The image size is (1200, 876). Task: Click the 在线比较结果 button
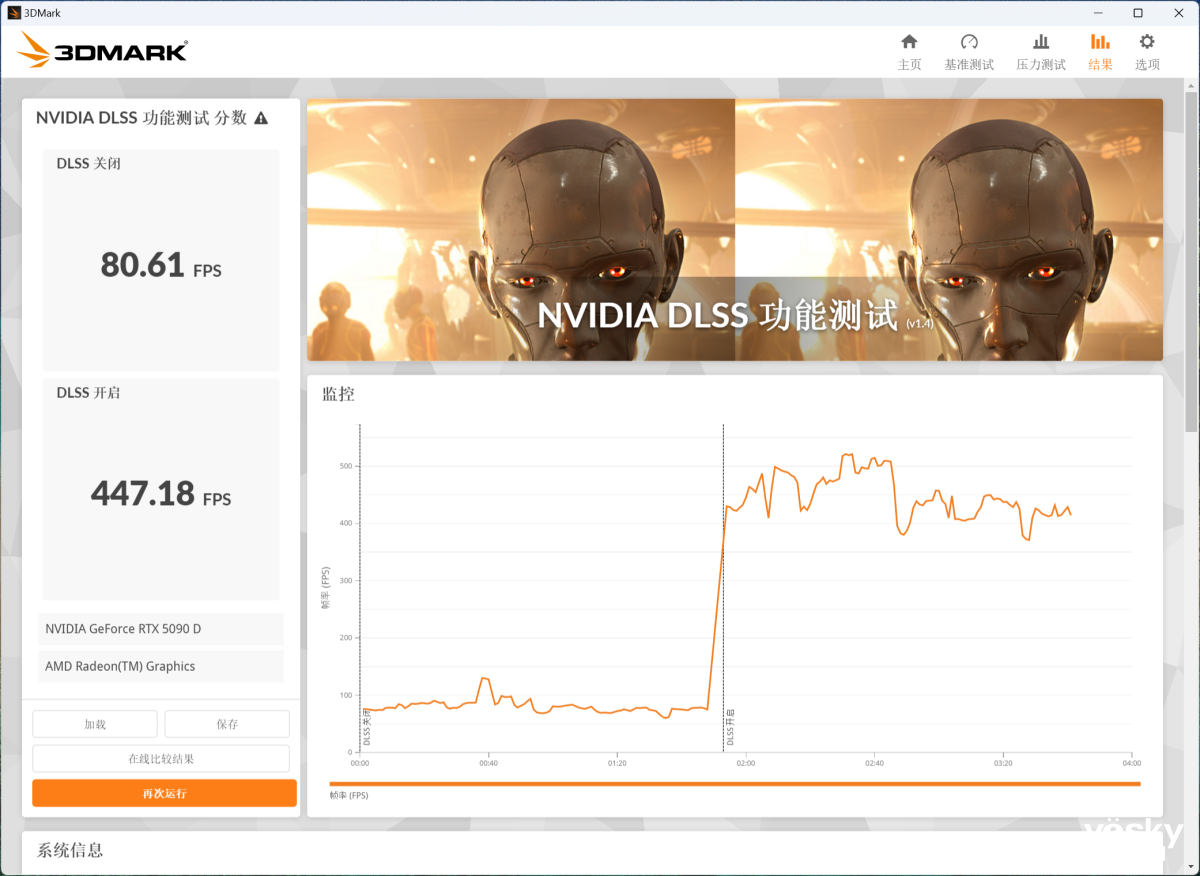pos(161,759)
